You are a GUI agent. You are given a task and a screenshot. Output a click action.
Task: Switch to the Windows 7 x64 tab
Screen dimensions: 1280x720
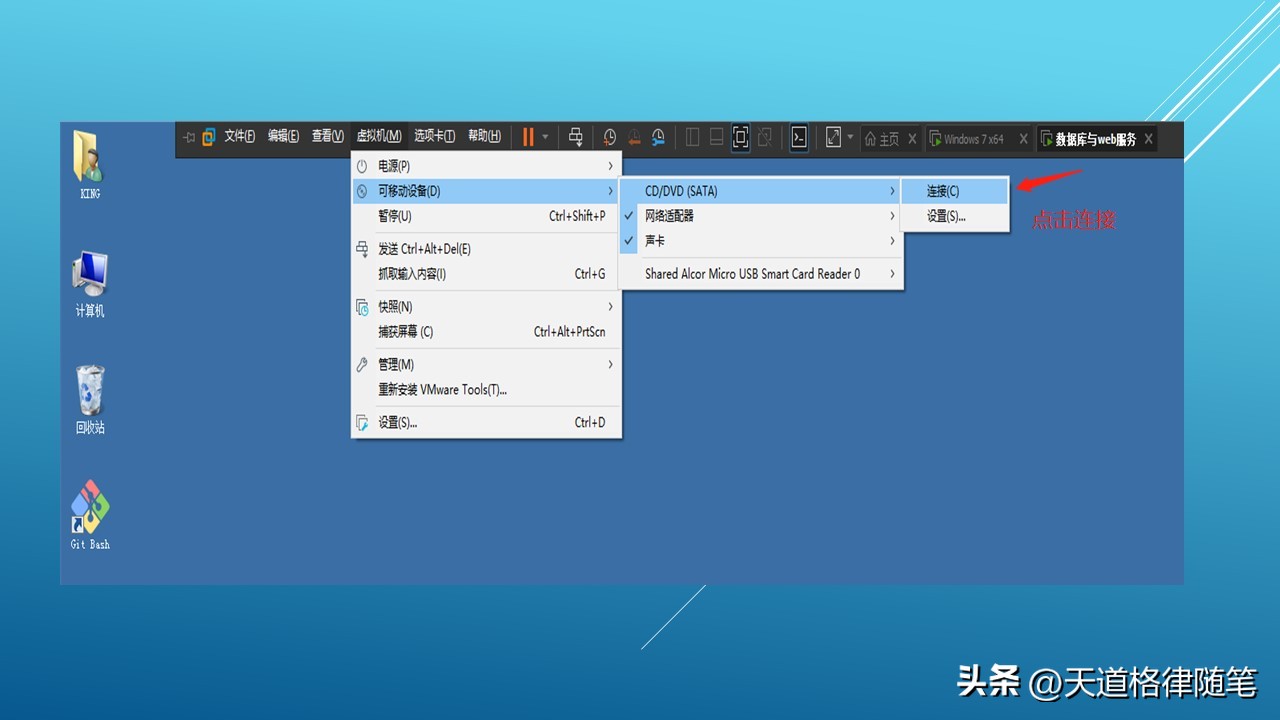975,139
